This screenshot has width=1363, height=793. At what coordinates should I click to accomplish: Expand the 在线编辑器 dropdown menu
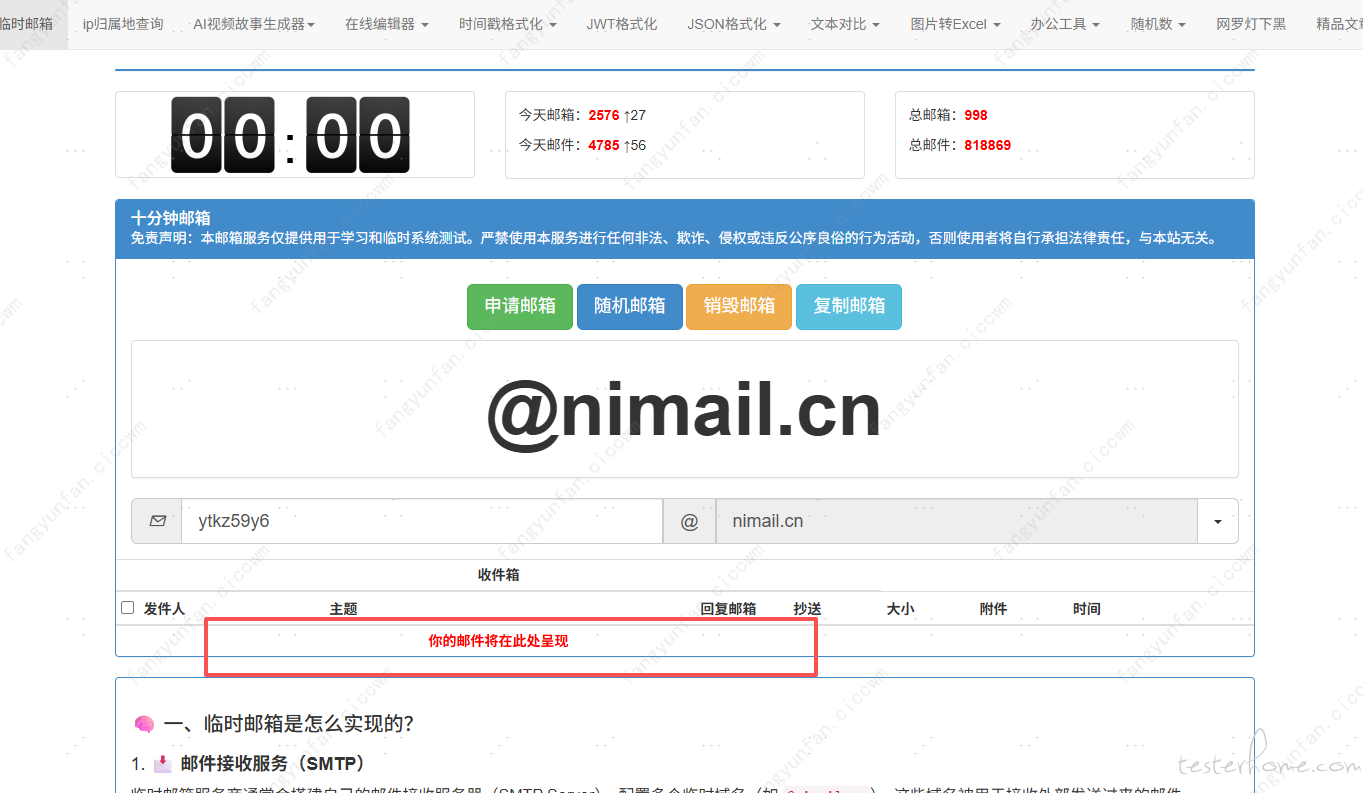(x=387, y=24)
